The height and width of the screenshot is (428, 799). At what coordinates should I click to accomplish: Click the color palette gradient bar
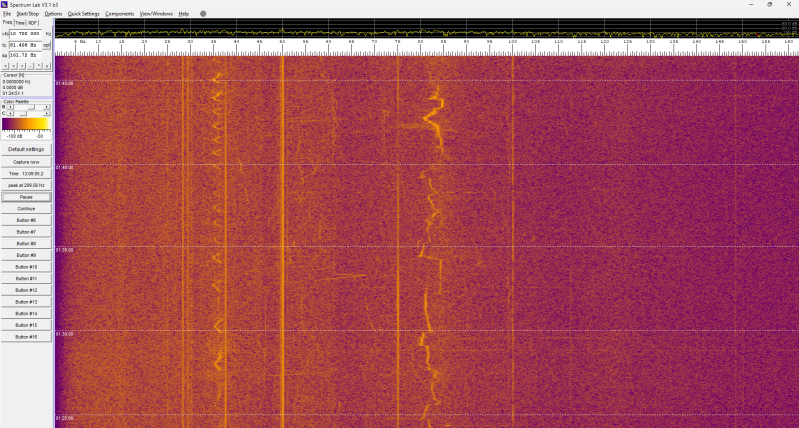25,123
